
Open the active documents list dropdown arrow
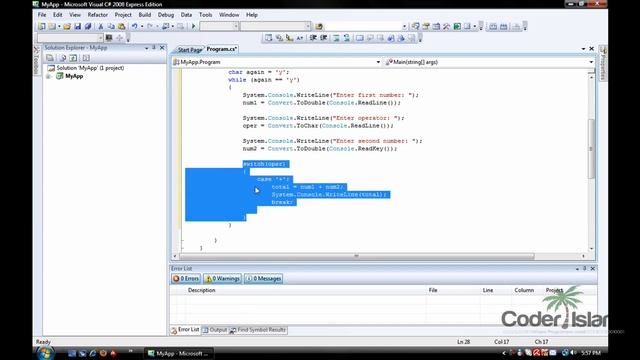click(583, 49)
